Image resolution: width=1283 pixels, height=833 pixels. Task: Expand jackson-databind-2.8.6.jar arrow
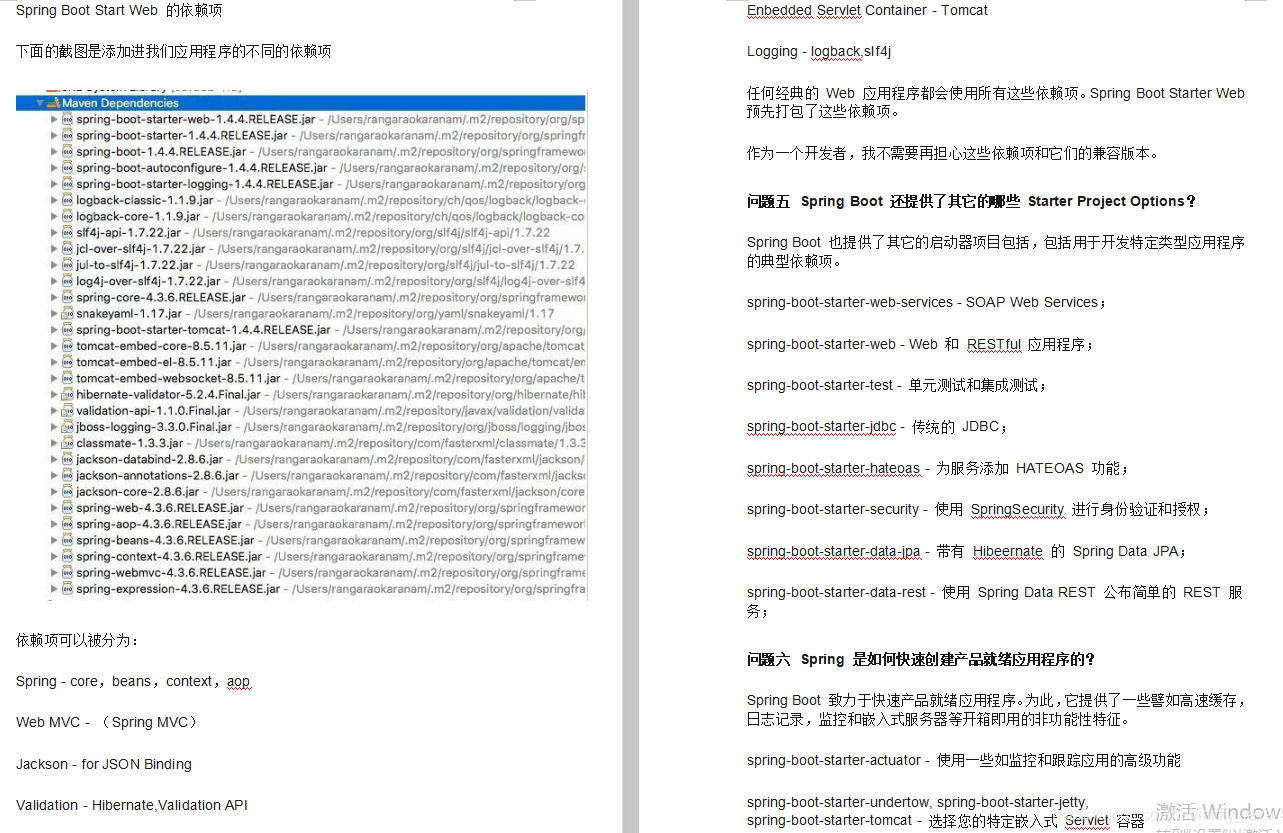coord(54,459)
